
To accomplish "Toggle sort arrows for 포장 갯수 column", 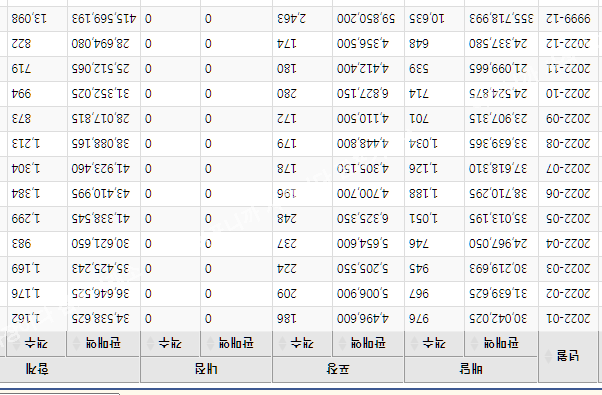I will click(x=282, y=343).
